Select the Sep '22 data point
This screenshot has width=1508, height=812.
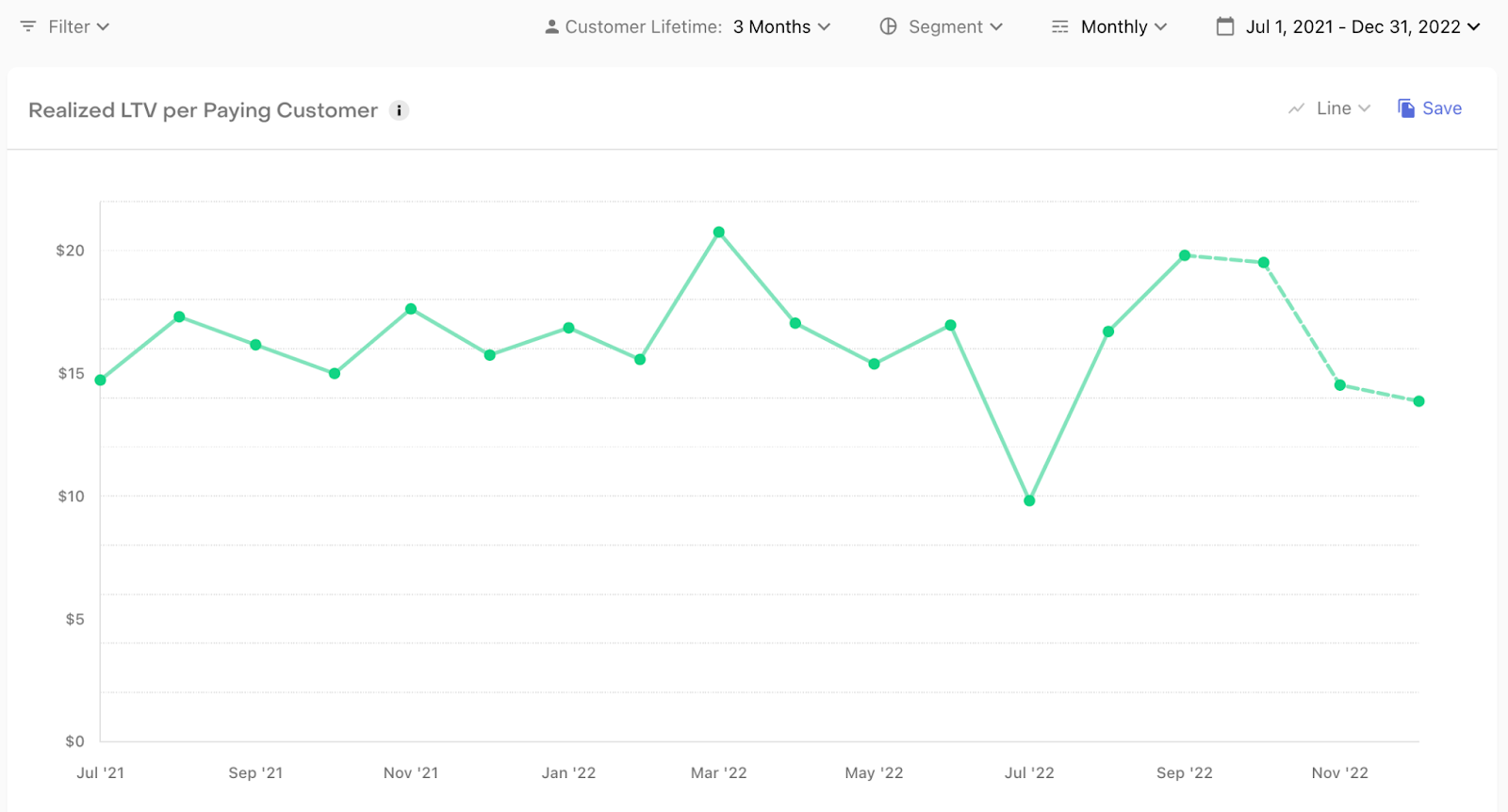[1185, 255]
